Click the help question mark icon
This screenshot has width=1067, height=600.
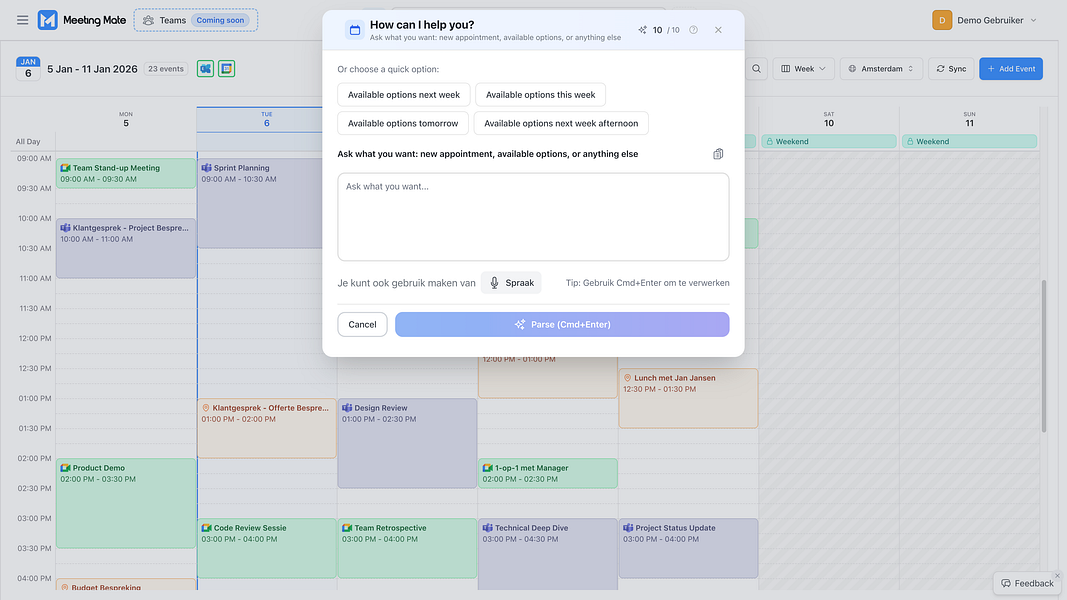(693, 30)
